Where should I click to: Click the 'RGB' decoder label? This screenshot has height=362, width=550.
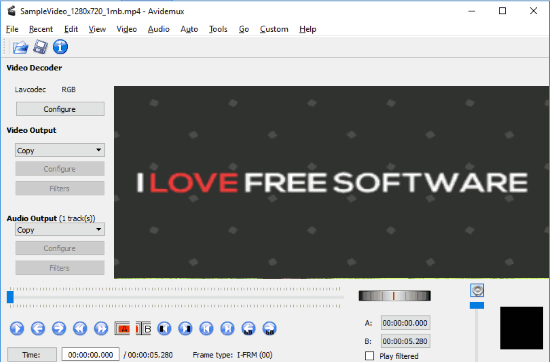[68, 89]
